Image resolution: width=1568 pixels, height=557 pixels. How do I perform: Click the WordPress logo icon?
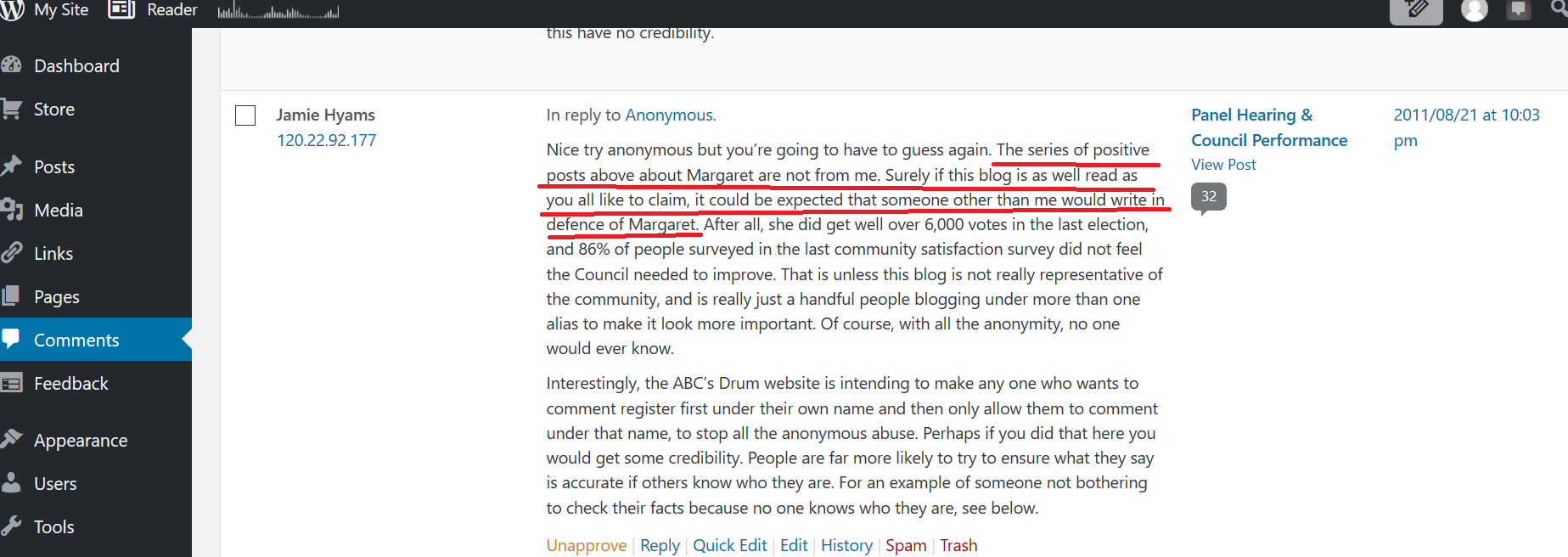click(x=10, y=10)
